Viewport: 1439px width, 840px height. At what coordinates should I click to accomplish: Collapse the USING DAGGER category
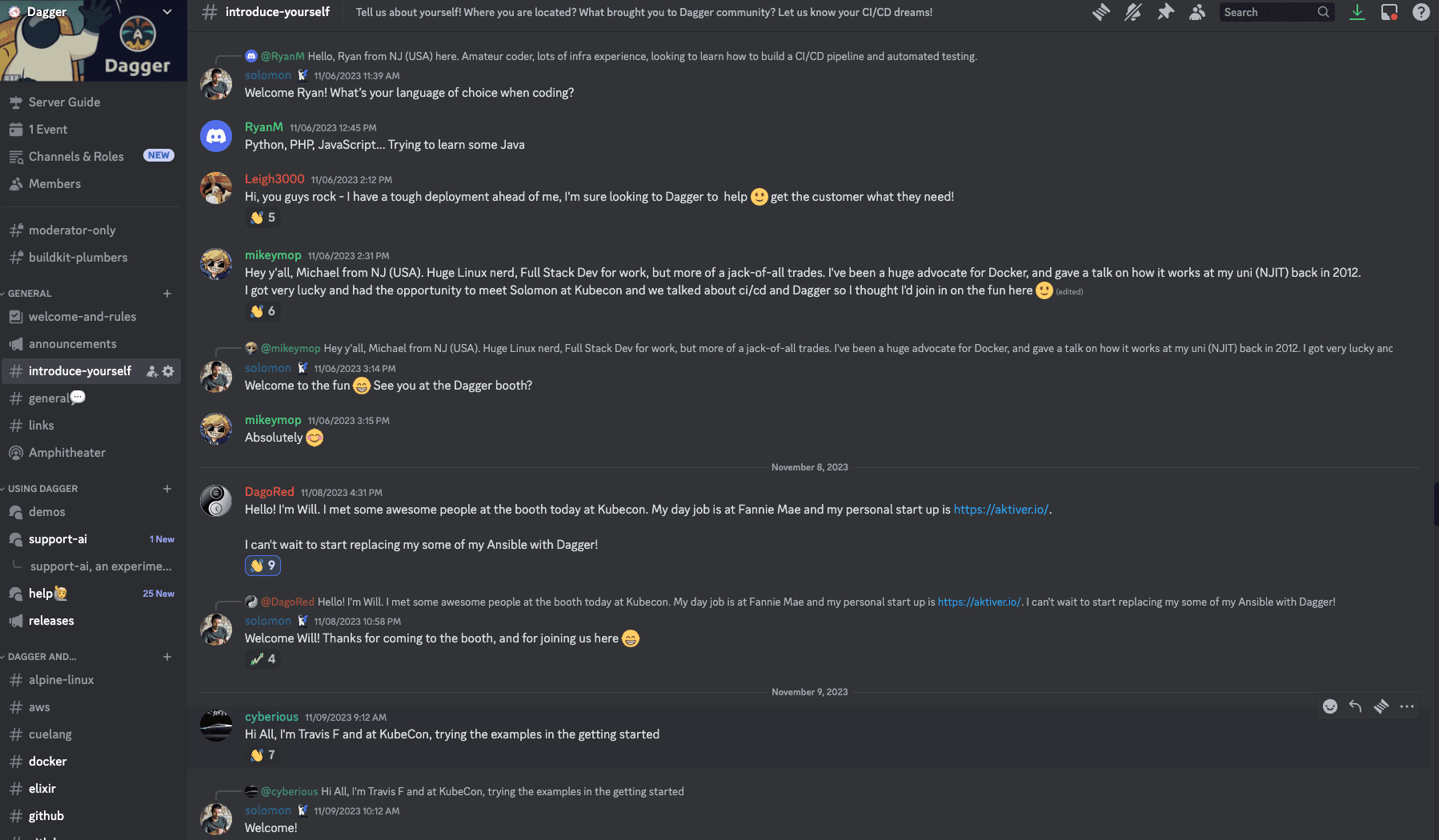[x=42, y=489]
